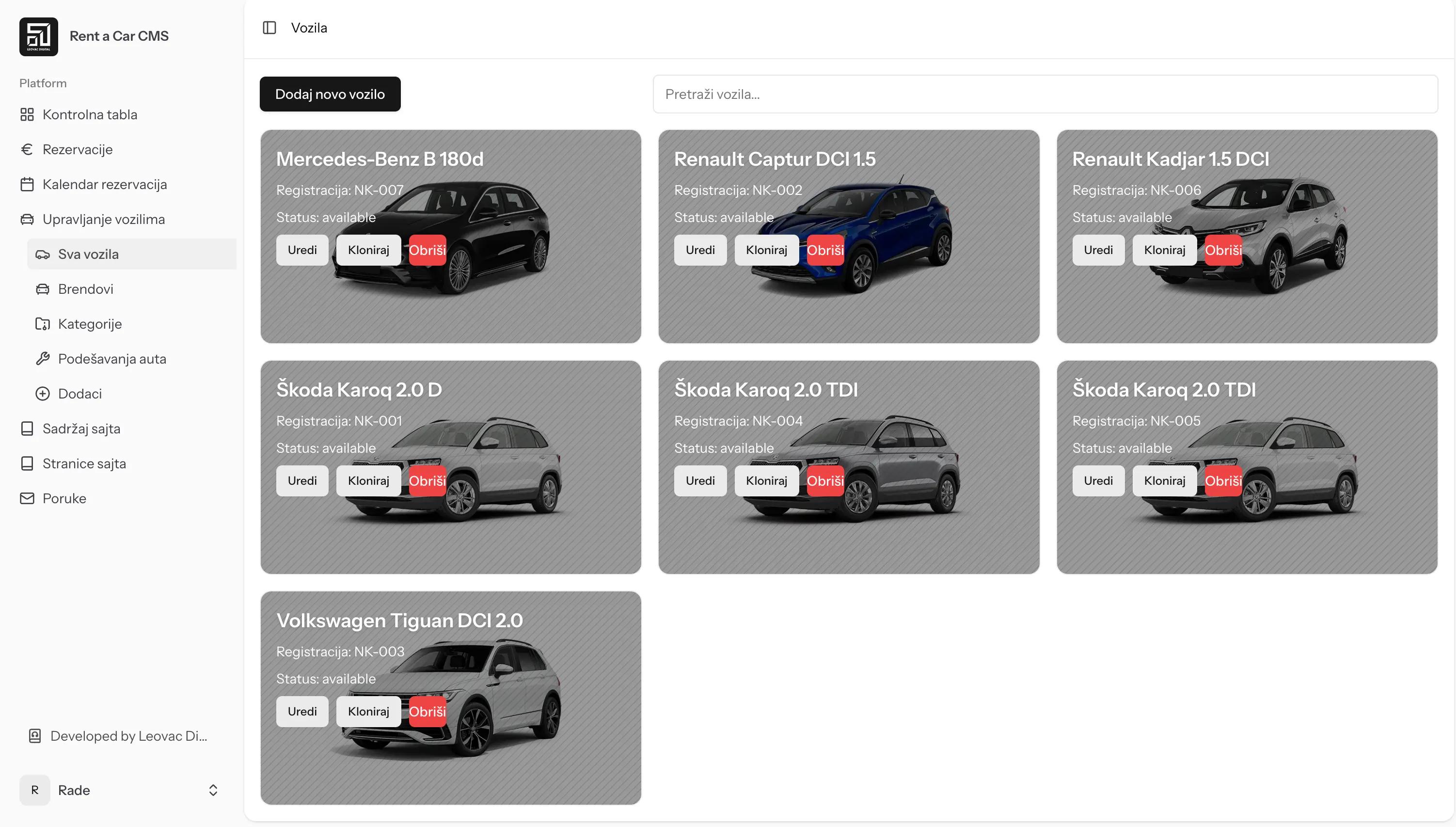Clone Renault Captur DCI 1.5 with Kloniraj
1456x827 pixels.
click(x=766, y=250)
